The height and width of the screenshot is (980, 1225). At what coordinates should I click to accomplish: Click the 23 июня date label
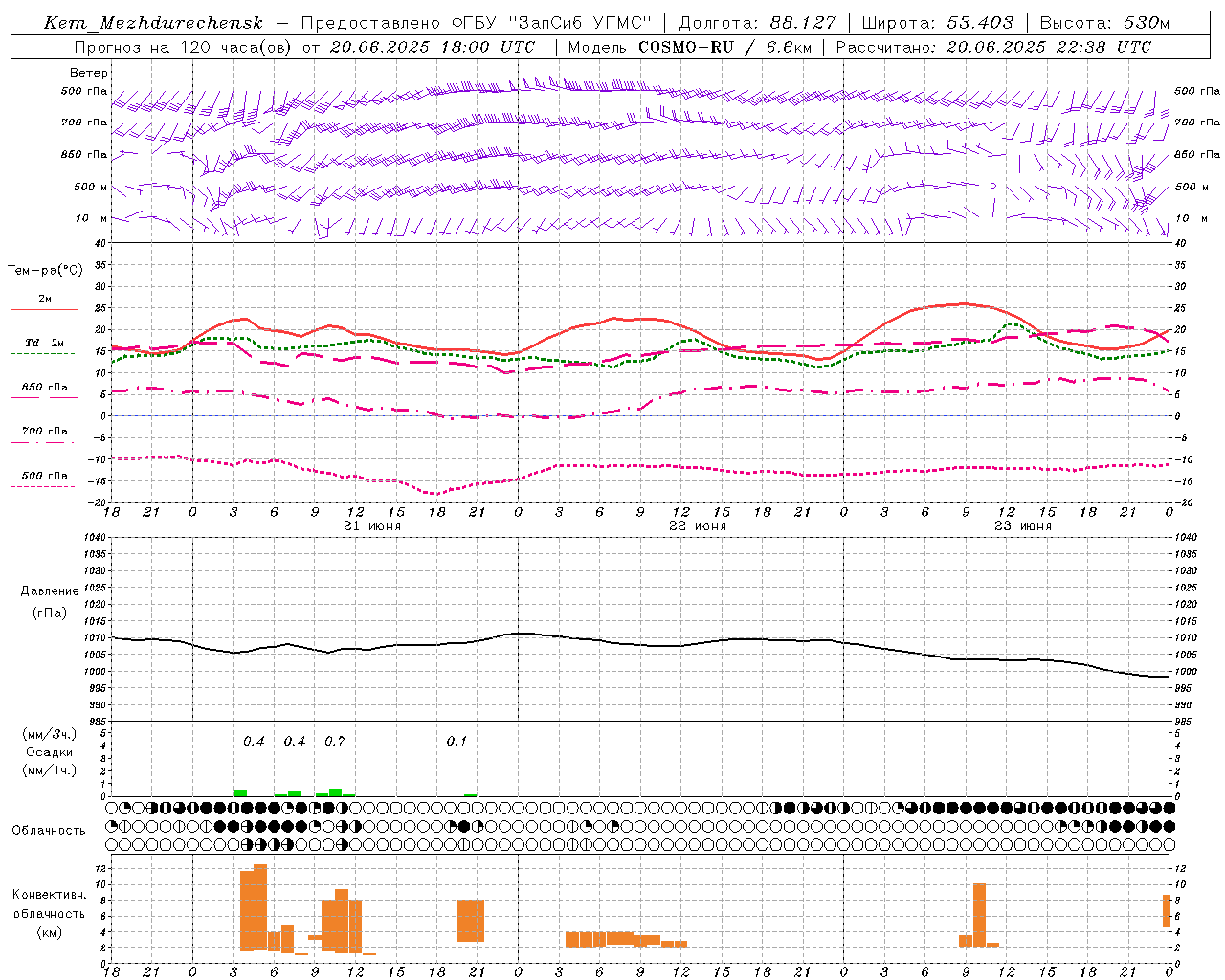pos(1023,526)
